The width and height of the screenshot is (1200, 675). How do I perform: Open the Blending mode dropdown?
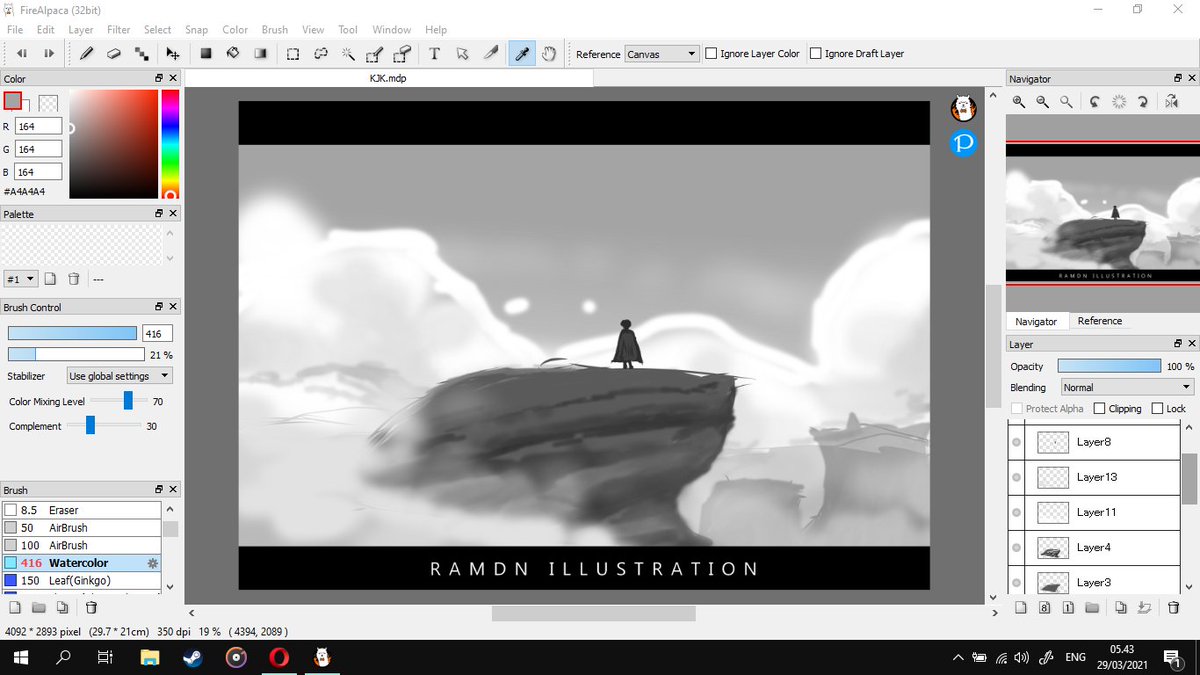(1127, 387)
